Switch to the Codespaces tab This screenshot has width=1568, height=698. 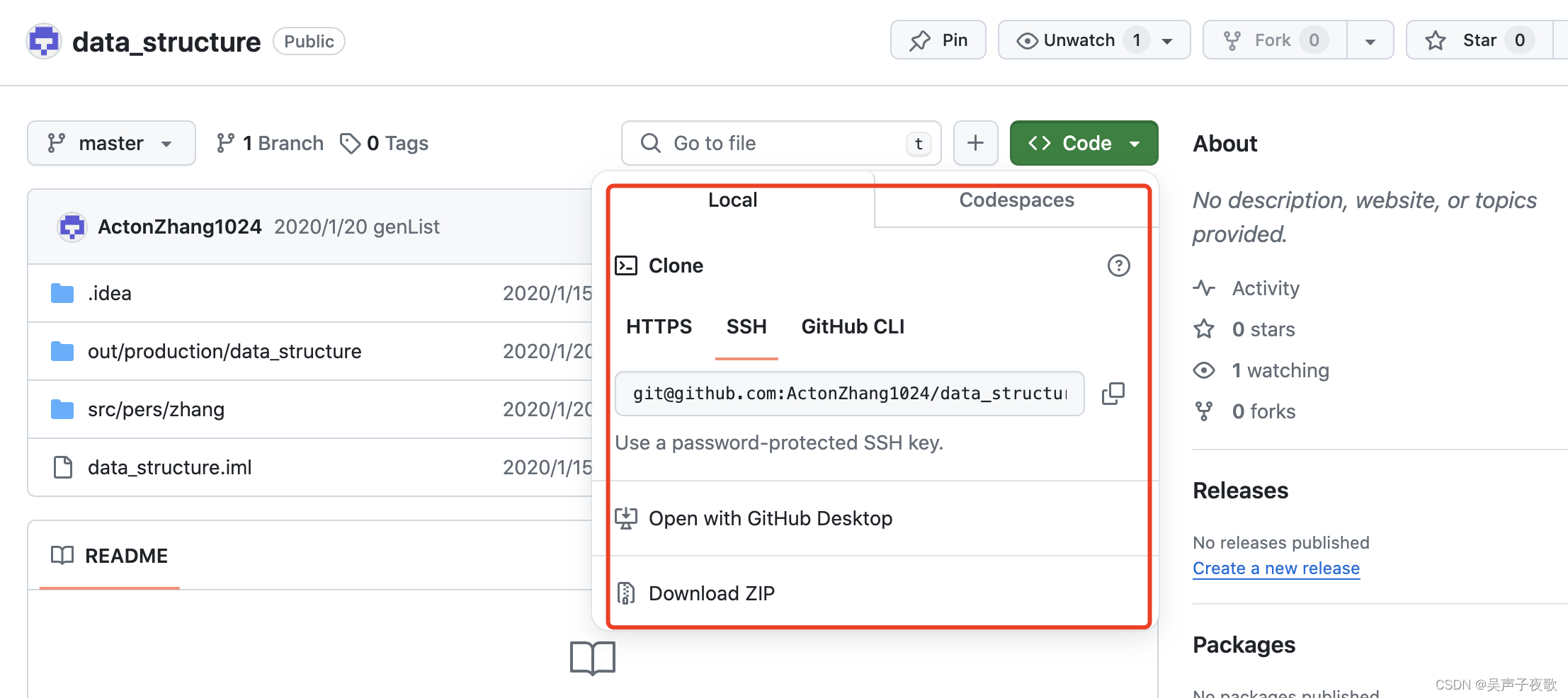1016,200
